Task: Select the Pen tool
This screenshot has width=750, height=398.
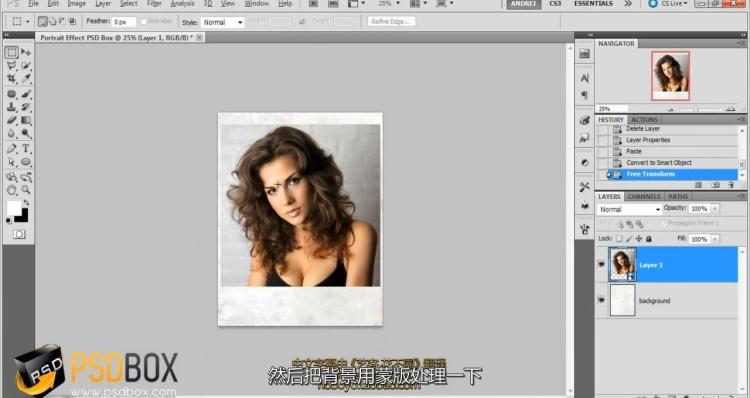Action: 11,148
